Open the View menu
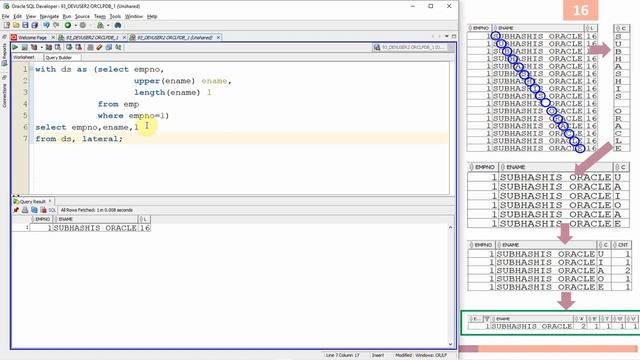 click(31, 16)
